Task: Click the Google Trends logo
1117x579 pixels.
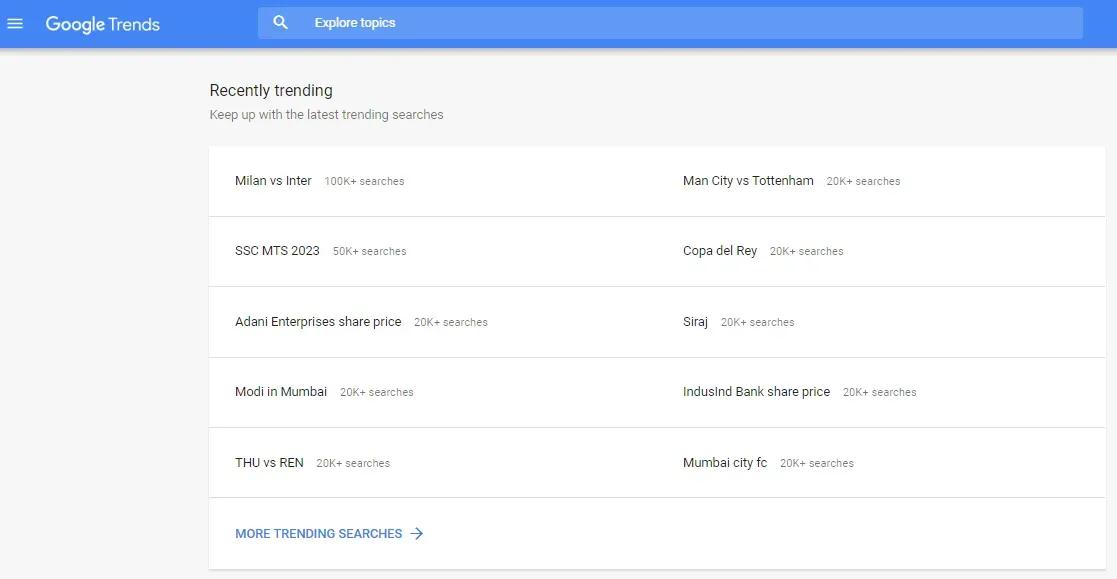Action: point(103,24)
